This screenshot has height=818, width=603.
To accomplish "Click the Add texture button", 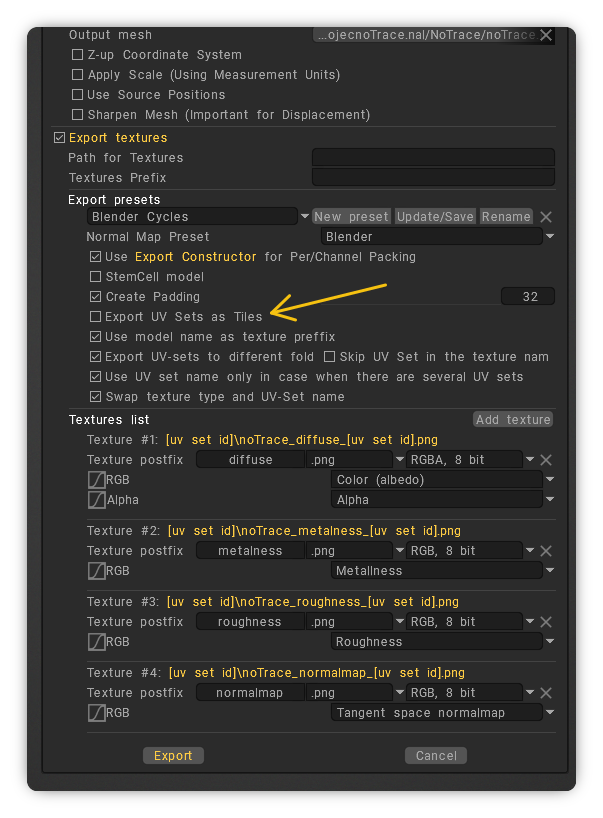I will (513, 420).
